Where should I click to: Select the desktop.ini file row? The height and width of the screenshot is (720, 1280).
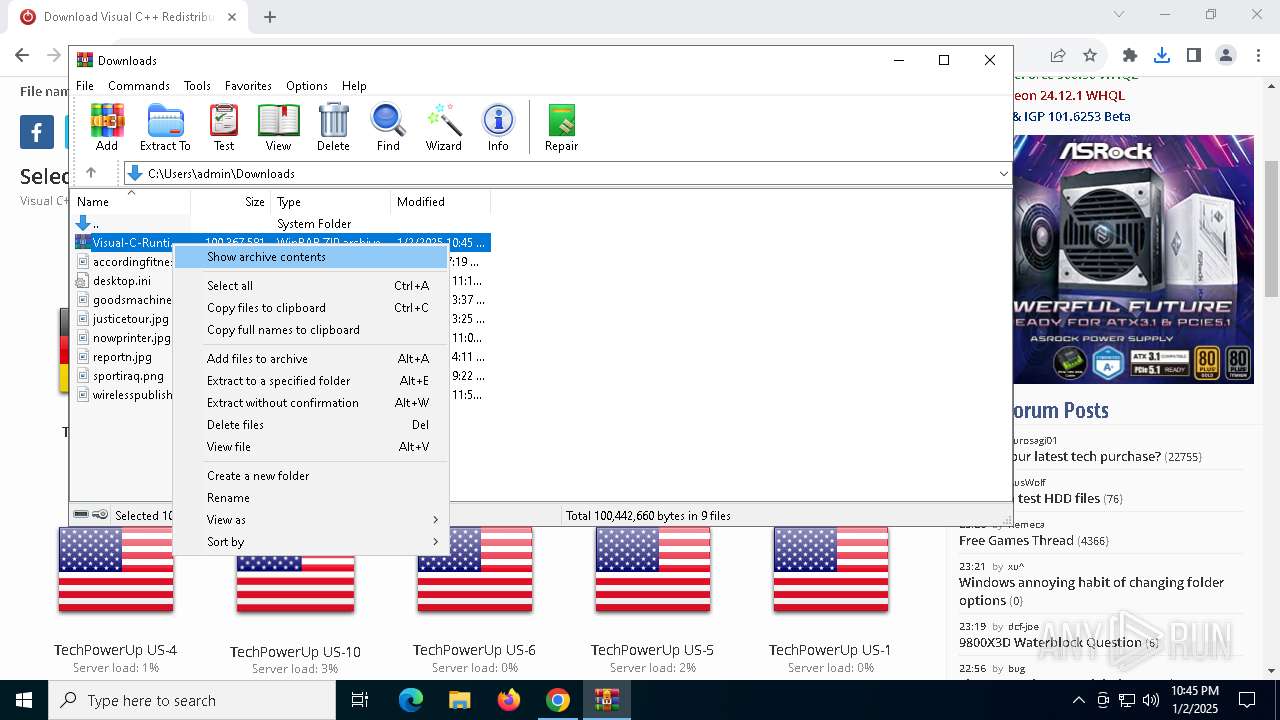point(122,281)
